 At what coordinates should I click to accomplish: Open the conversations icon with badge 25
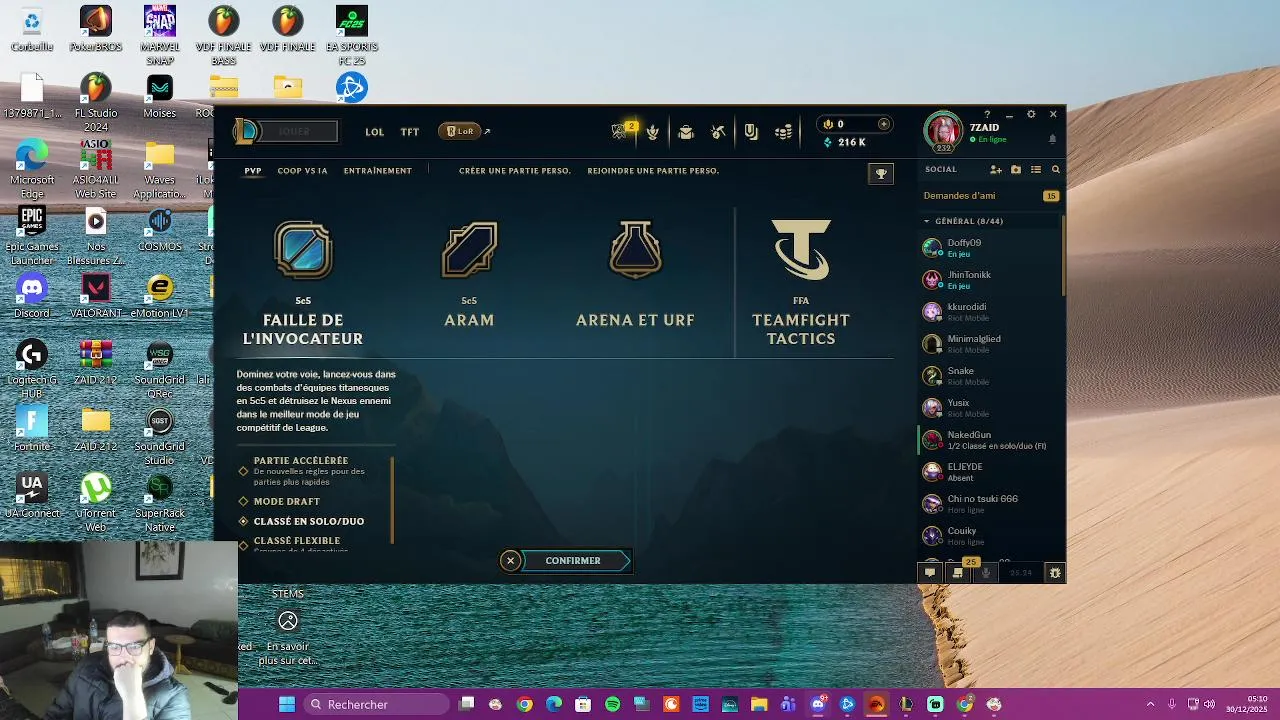point(958,572)
